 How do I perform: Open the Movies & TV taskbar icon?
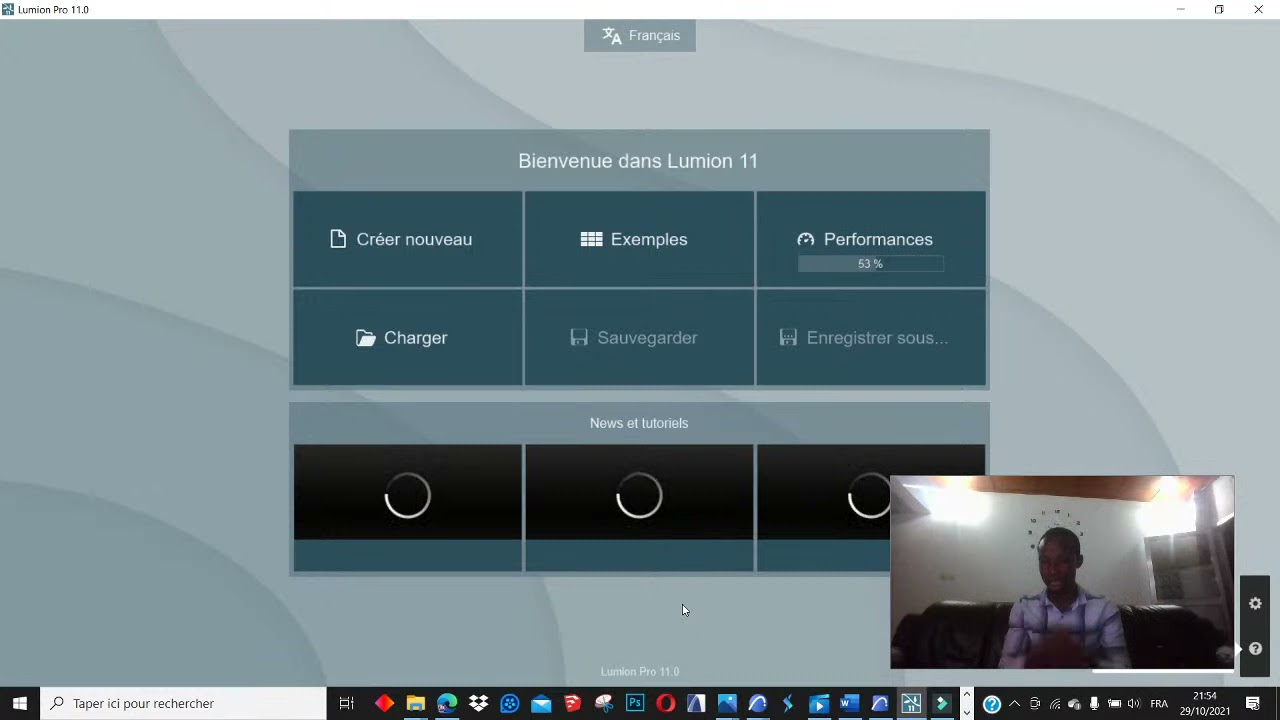point(818,704)
